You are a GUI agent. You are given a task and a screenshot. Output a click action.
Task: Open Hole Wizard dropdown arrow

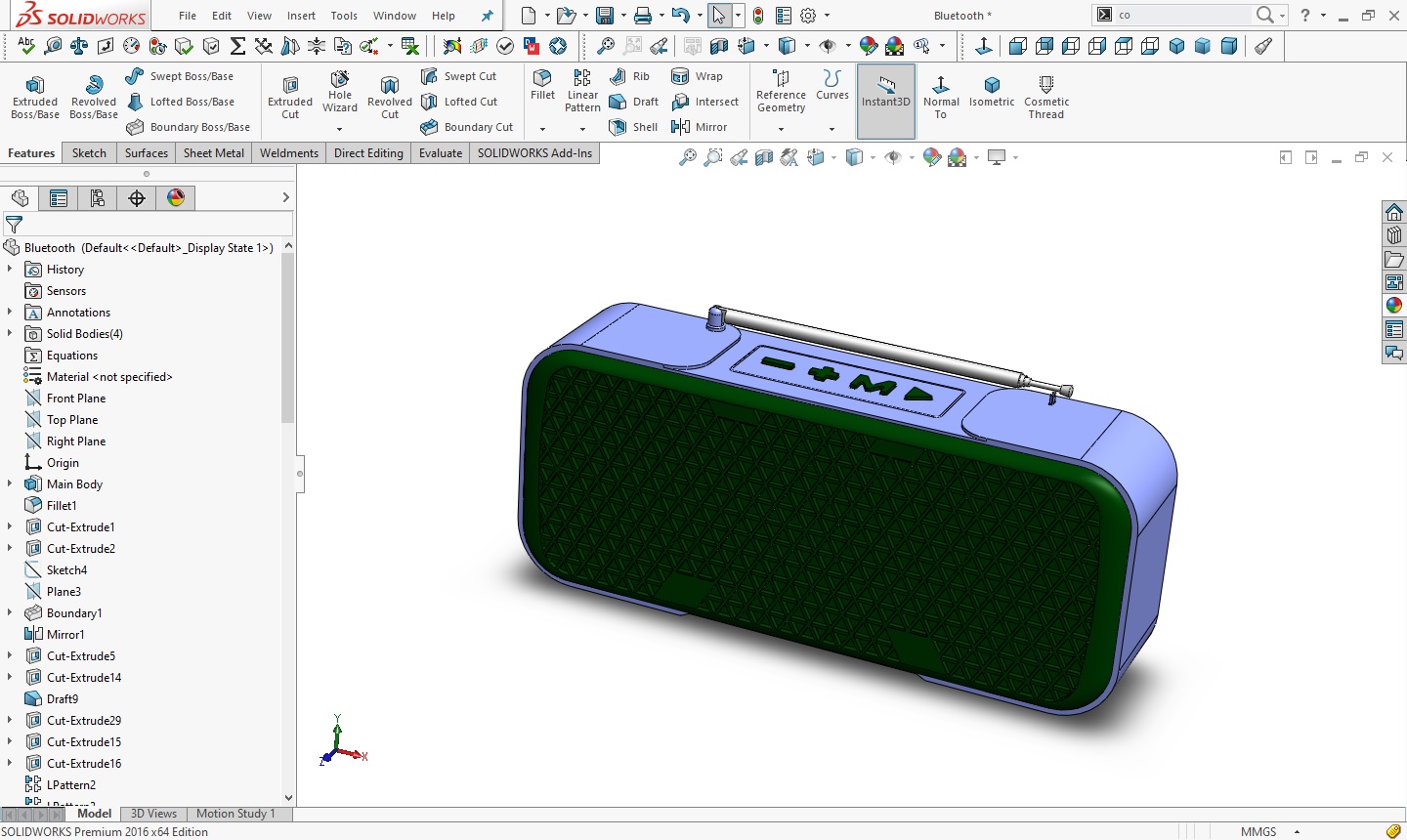340,129
